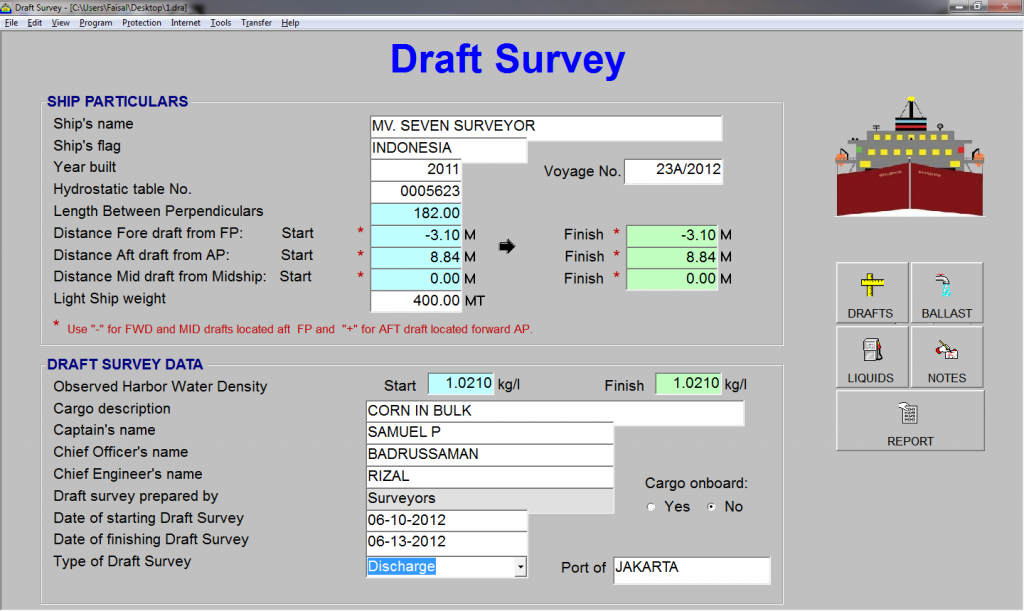Click the Cargo description field
Image resolution: width=1024 pixels, height=611 pixels.
554,413
